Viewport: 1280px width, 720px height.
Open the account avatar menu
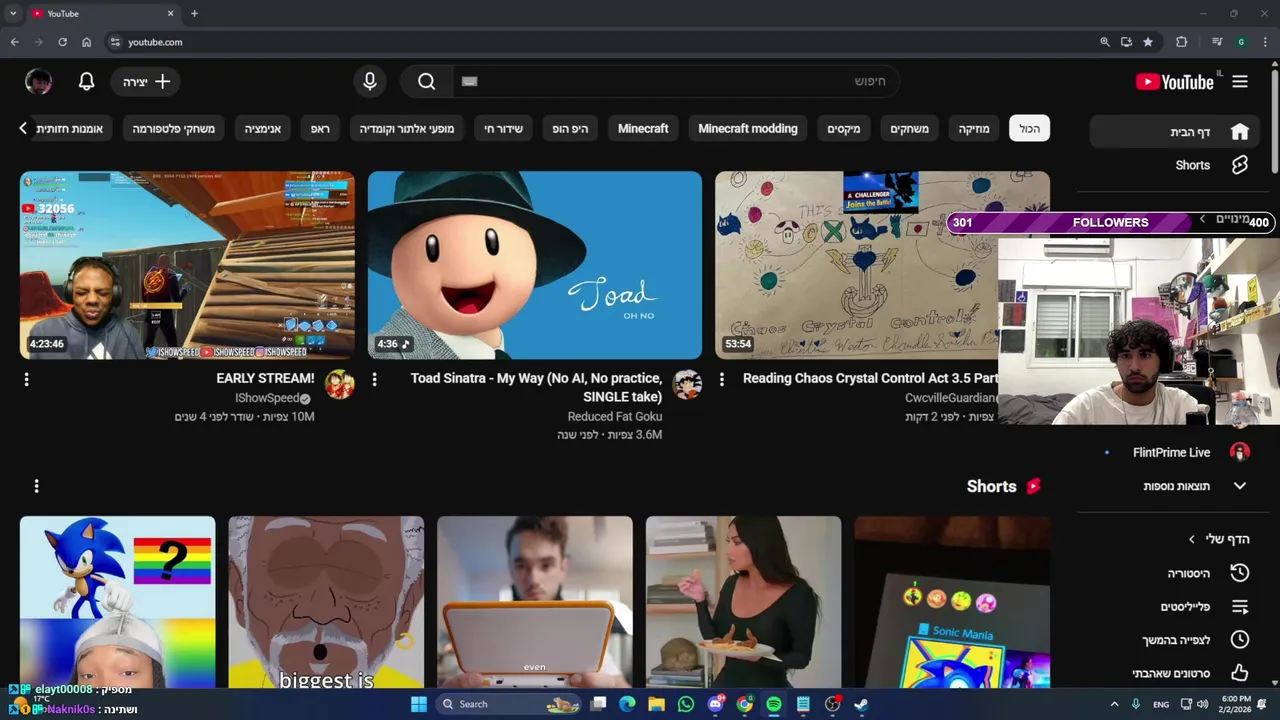pyautogui.click(x=38, y=82)
